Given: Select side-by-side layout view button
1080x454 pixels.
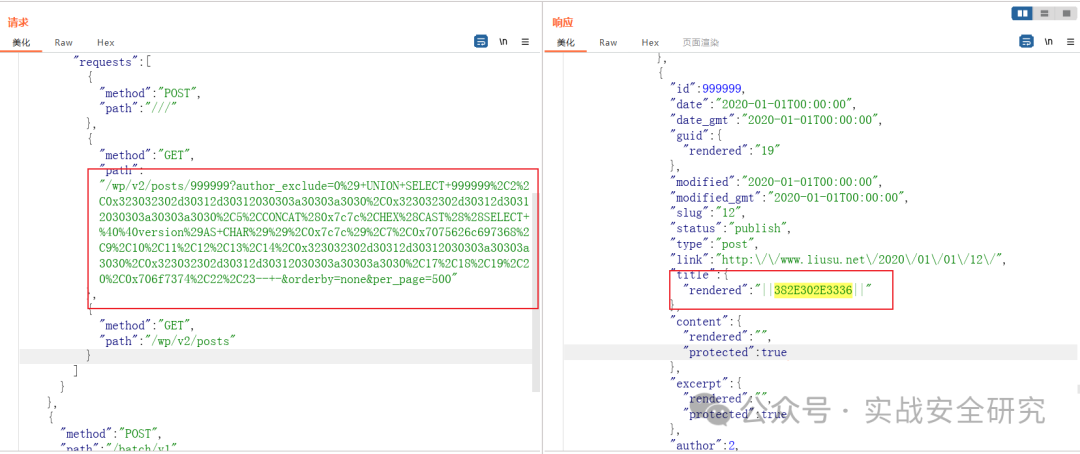Looking at the screenshot, I should (x=1021, y=13).
